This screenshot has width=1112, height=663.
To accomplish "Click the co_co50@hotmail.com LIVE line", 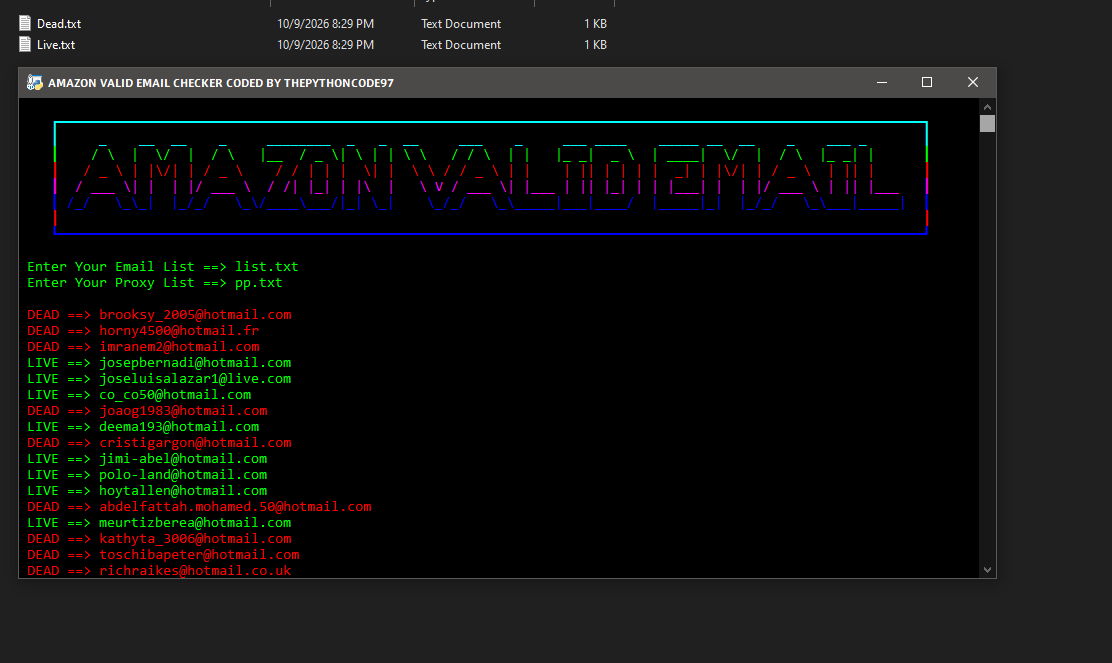I will coord(139,395).
